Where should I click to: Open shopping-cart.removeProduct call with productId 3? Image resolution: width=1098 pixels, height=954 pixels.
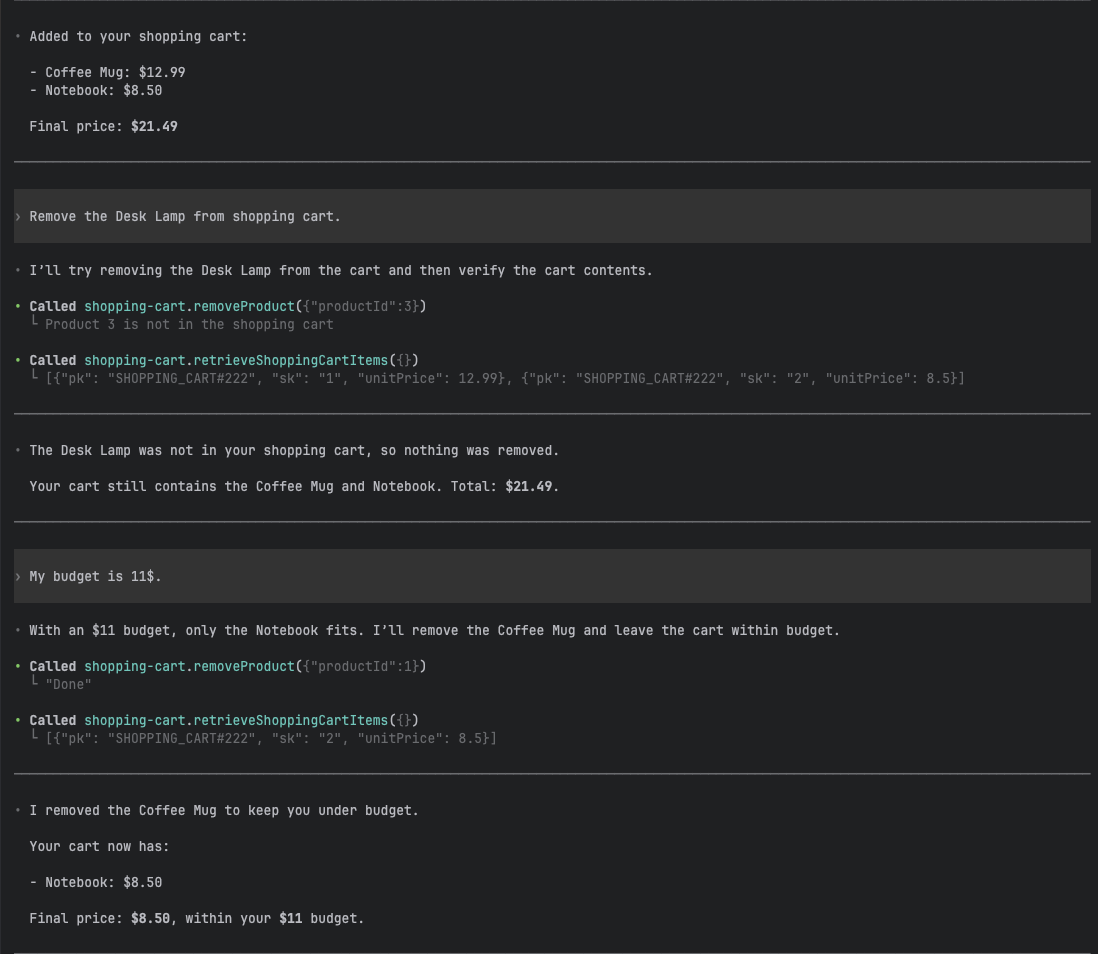(x=228, y=307)
